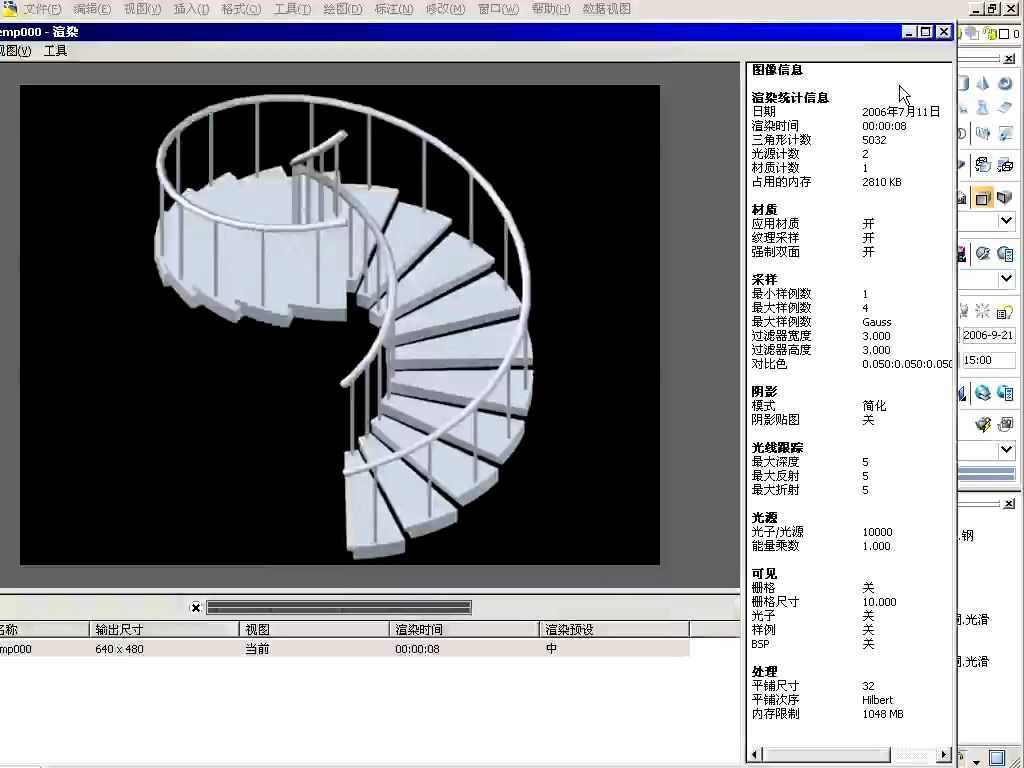Screen dimensions: 1024x768
Task: Click the 1048 MB memory limit value
Action: pos(883,714)
